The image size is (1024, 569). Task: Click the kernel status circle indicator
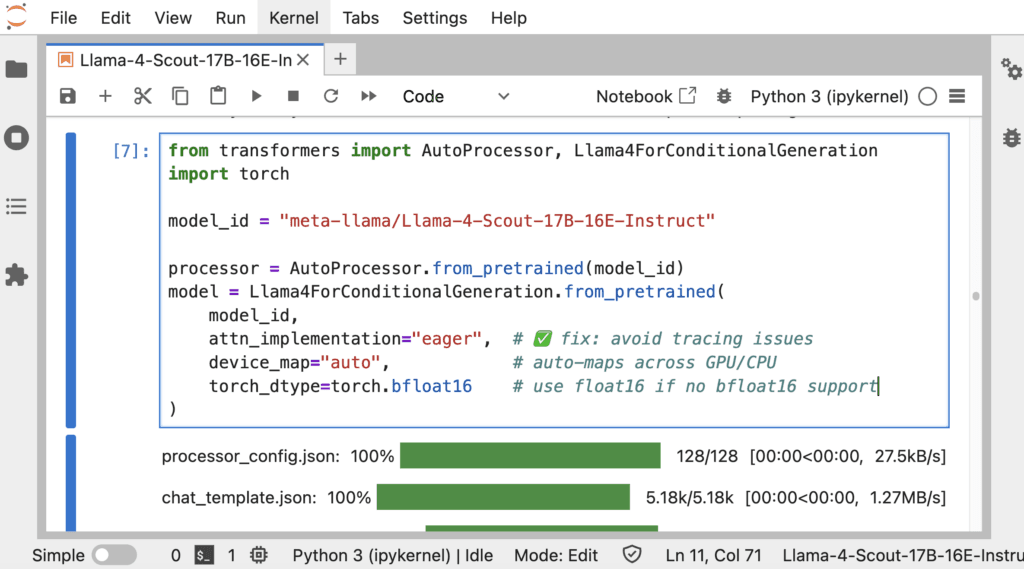[927, 97]
